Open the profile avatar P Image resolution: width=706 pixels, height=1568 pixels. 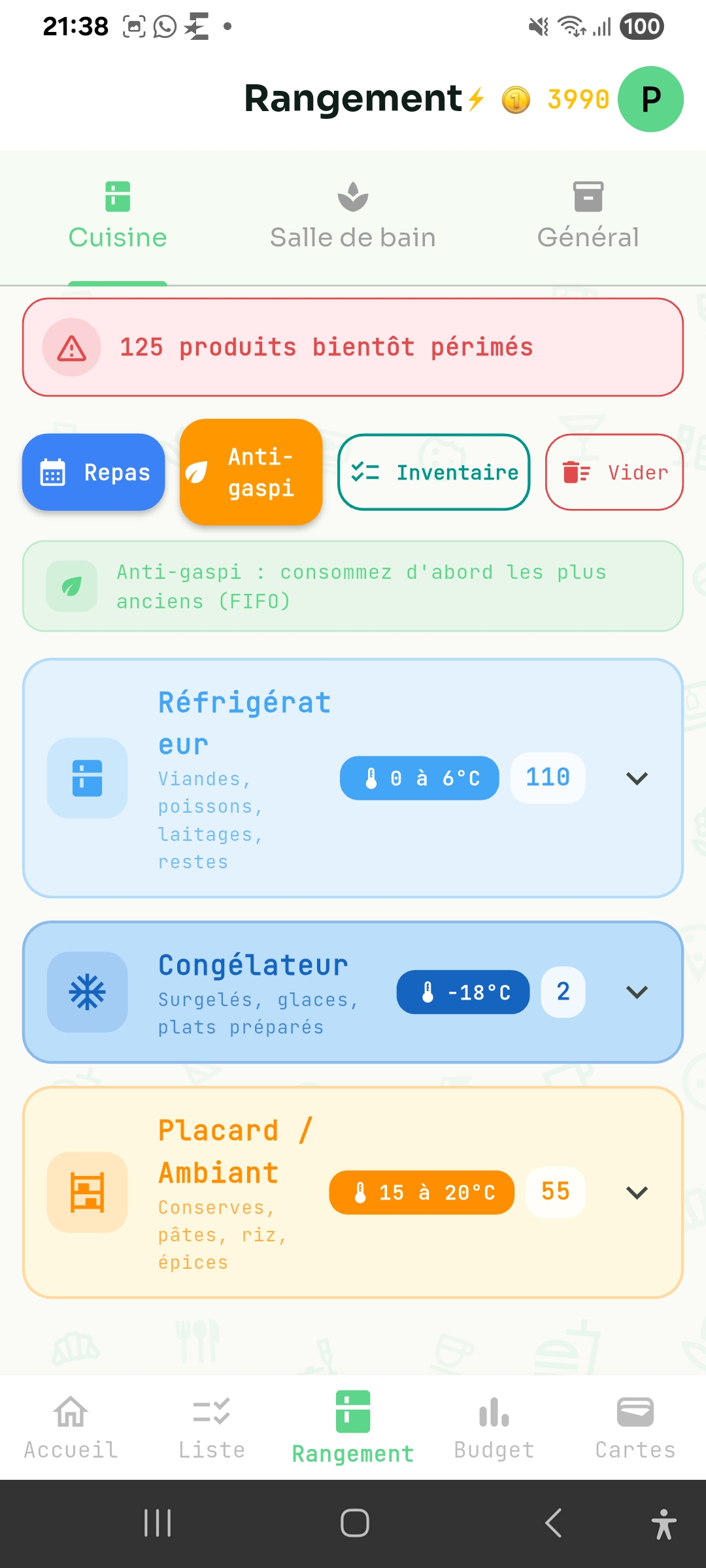click(650, 99)
